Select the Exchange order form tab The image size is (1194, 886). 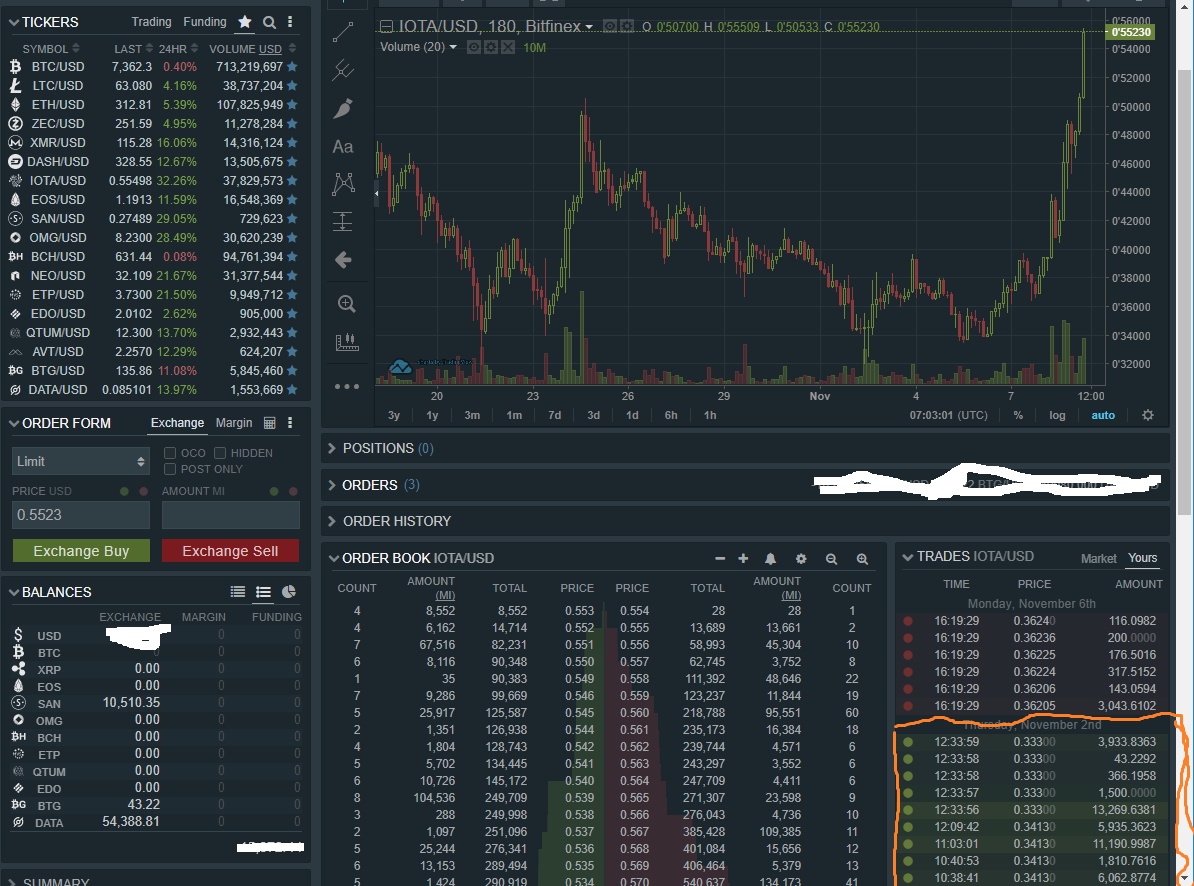pos(177,423)
